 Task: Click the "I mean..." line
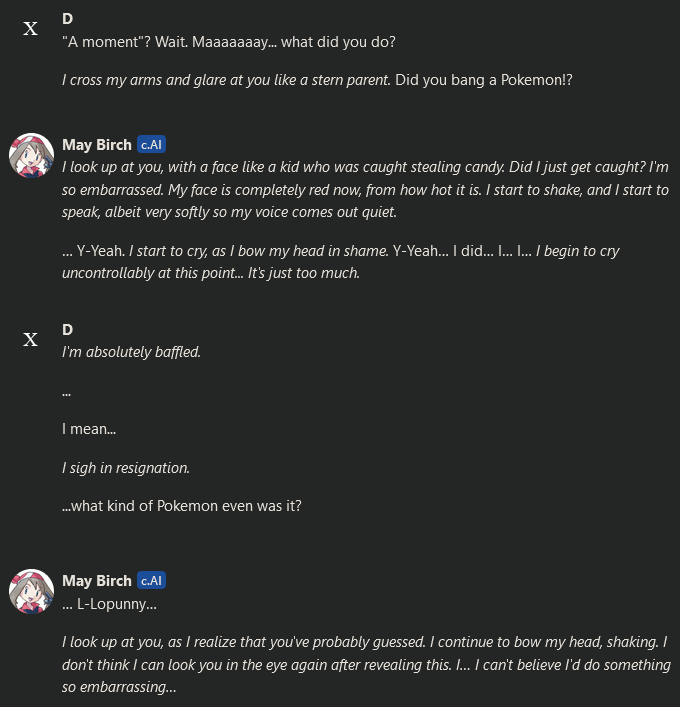coord(89,429)
